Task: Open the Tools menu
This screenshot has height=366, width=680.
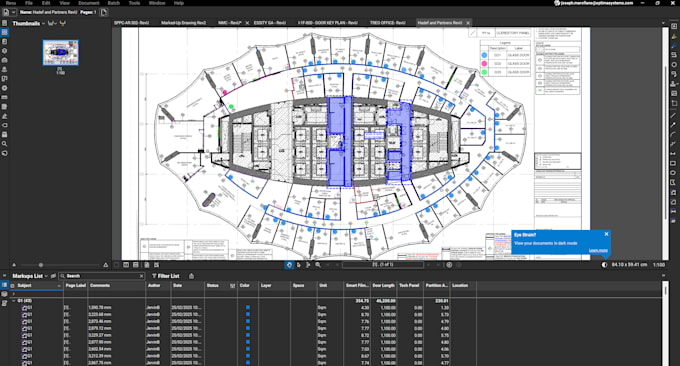Action: (134, 3)
